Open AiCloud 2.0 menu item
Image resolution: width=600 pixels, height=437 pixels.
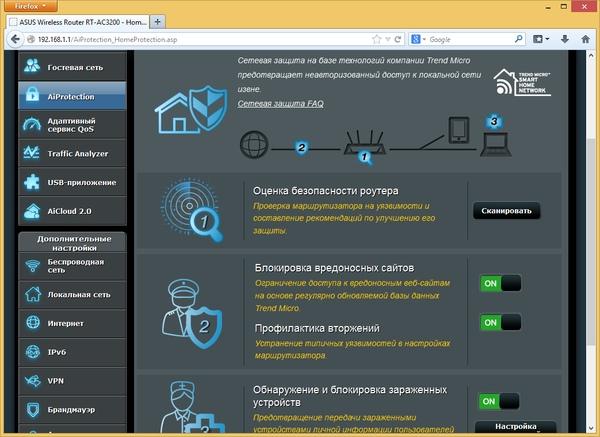tap(72, 211)
